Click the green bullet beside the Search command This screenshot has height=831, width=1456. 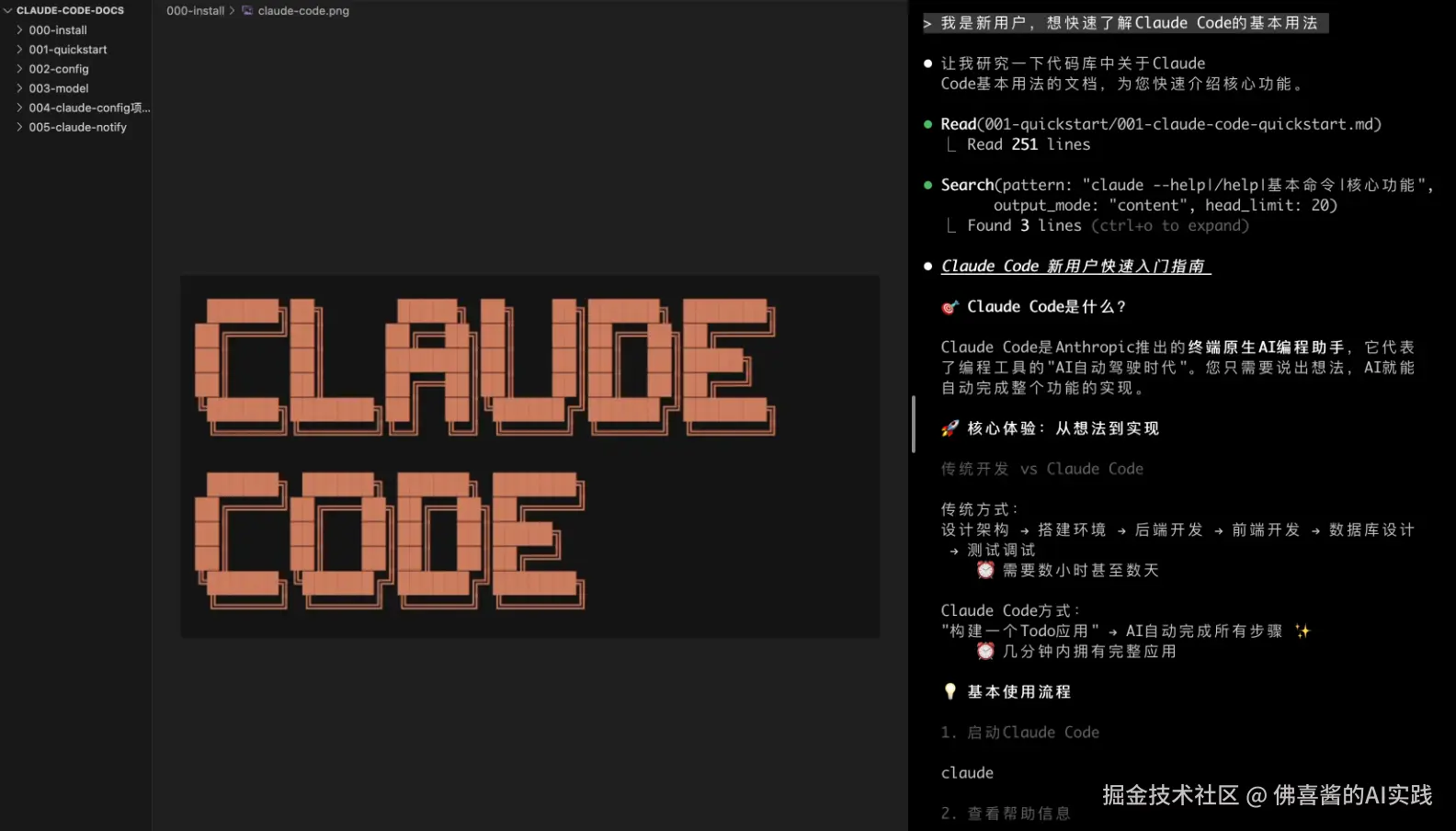[927, 185]
